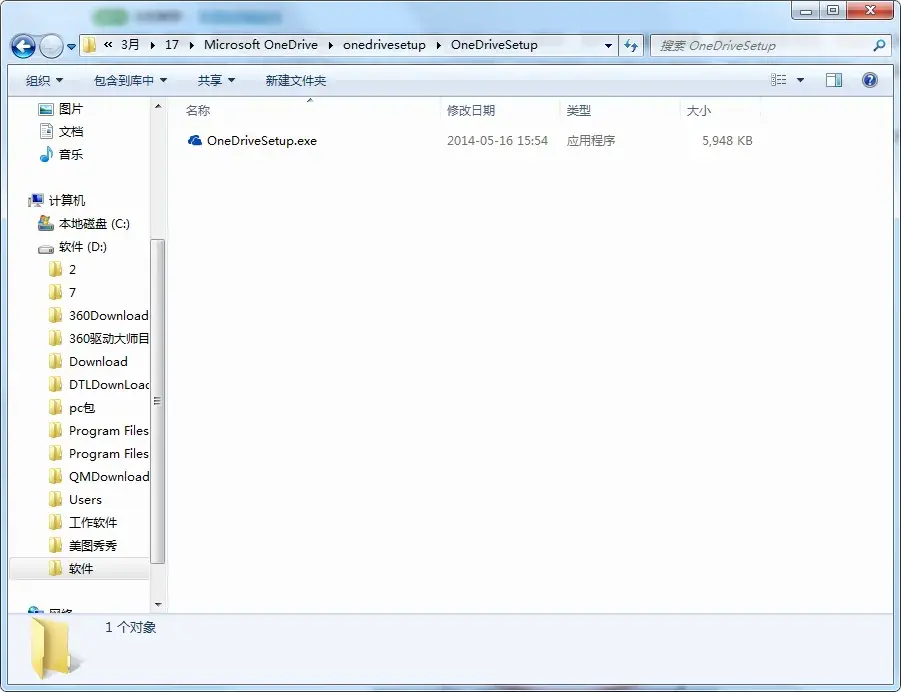The height and width of the screenshot is (692, 901).
Task: Expand the arrow after 3月 breadcrumb
Action: (152, 45)
